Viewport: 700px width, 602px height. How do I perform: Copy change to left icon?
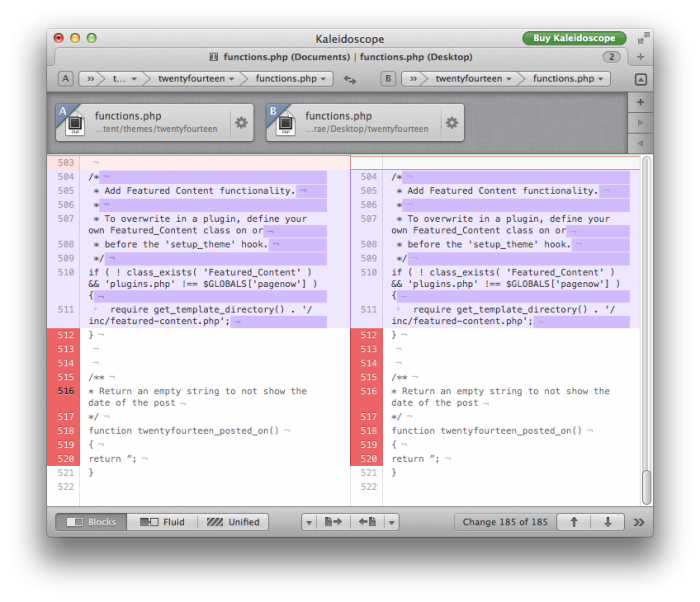(x=367, y=522)
